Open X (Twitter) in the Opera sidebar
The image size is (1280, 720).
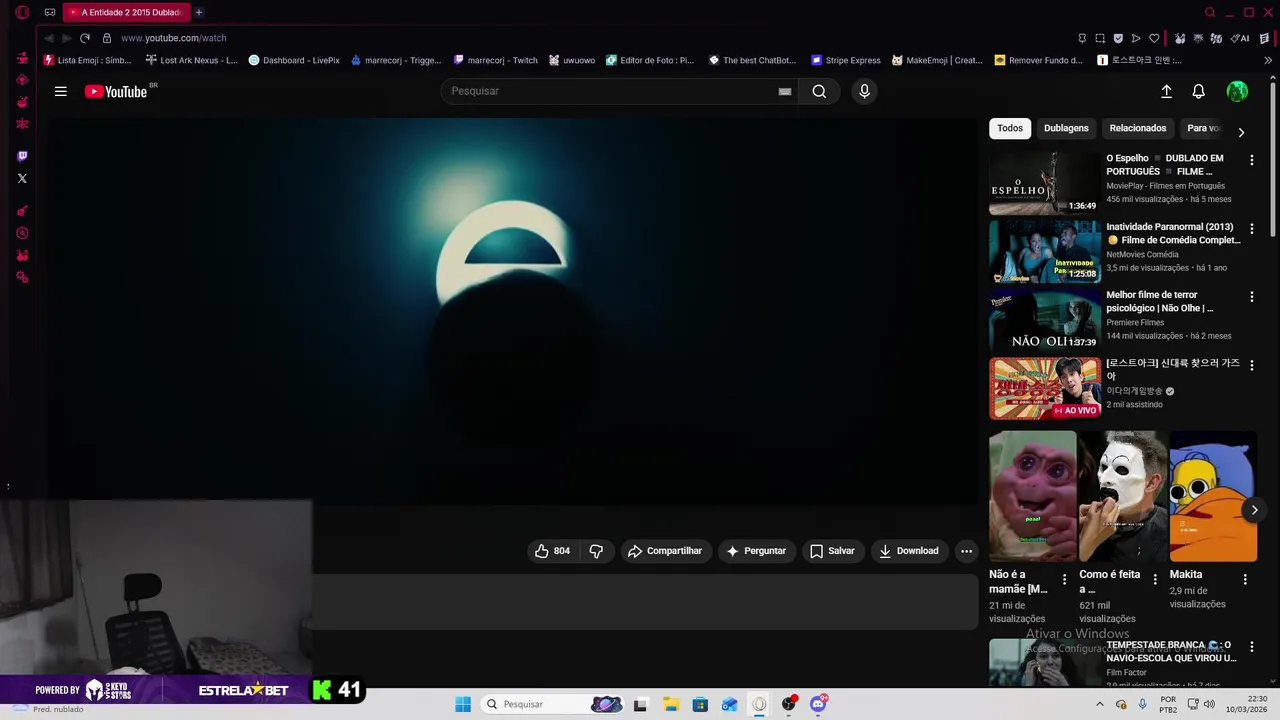coord(22,178)
